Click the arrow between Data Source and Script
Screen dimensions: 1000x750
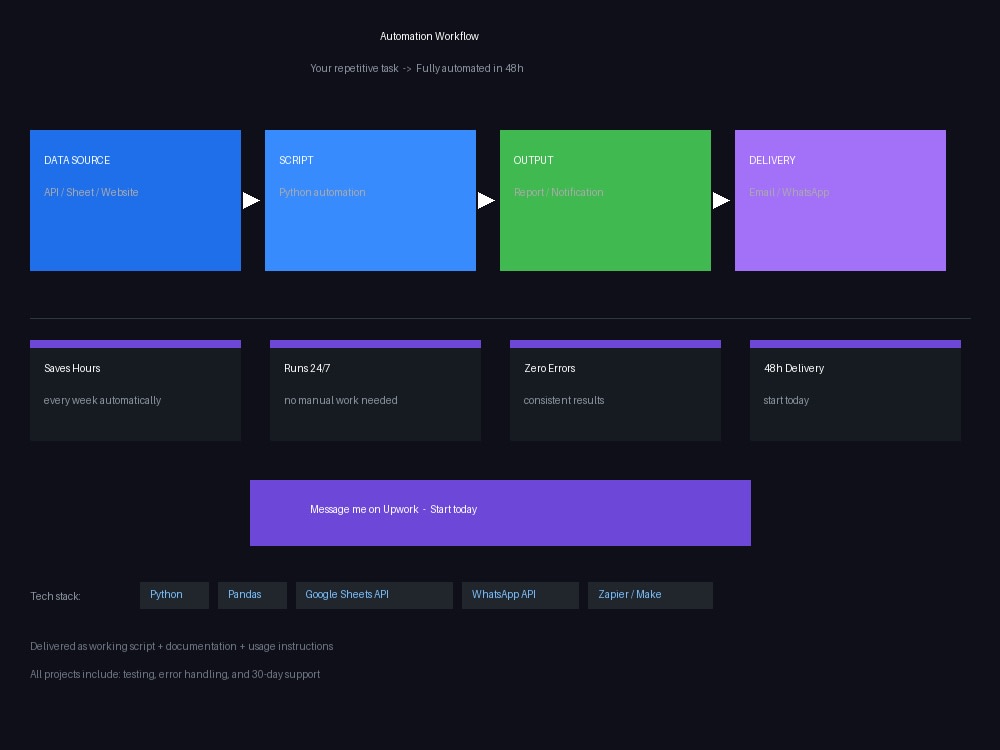tap(251, 200)
